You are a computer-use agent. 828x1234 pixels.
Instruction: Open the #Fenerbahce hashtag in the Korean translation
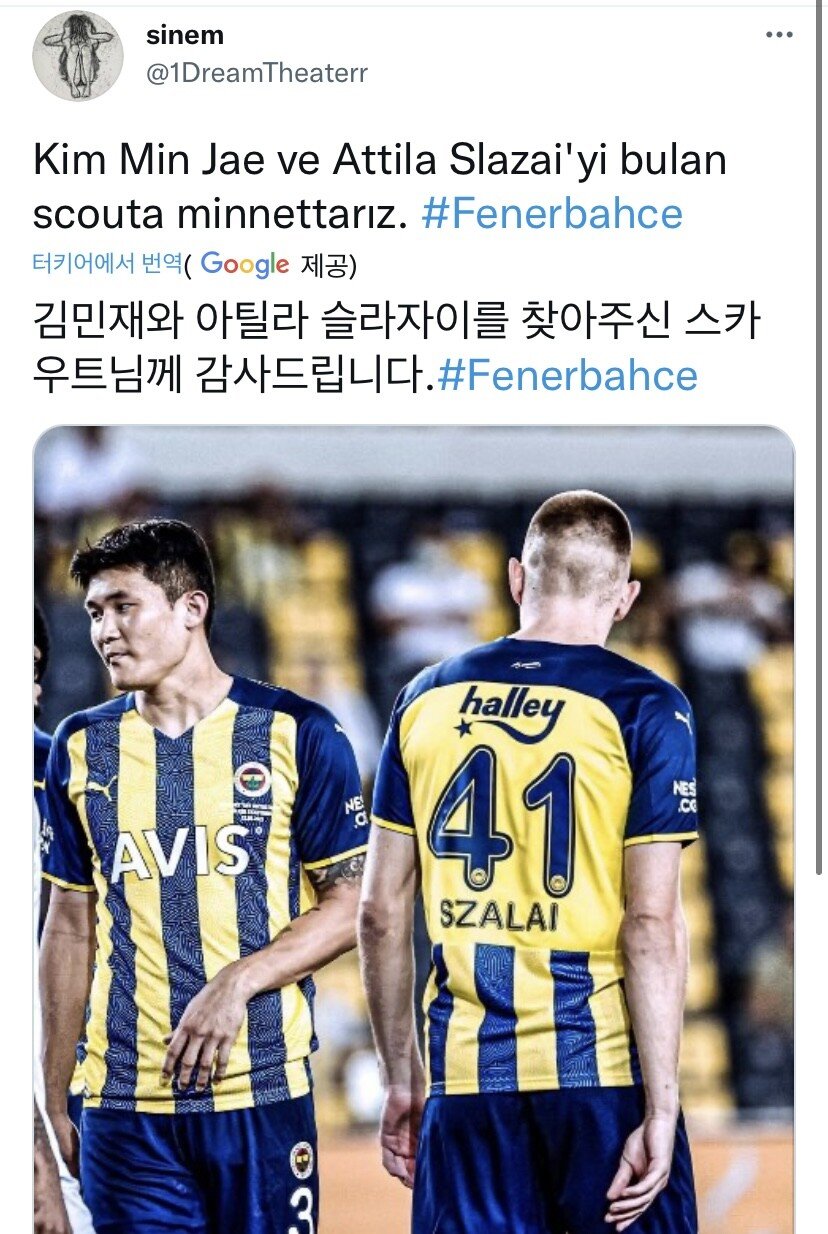[x=567, y=376]
